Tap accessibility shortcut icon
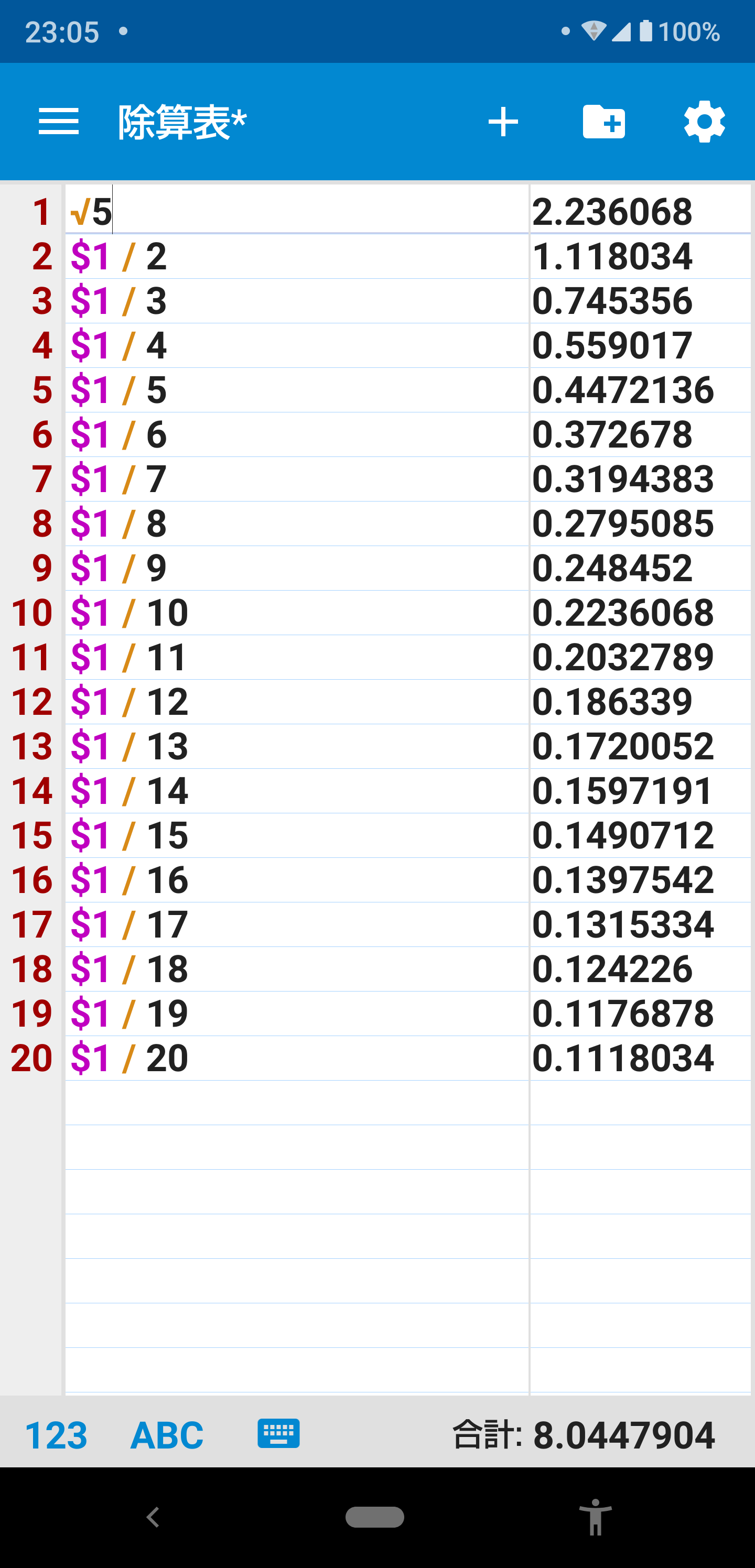Screen dimensions: 755x1568 click(595, 1518)
